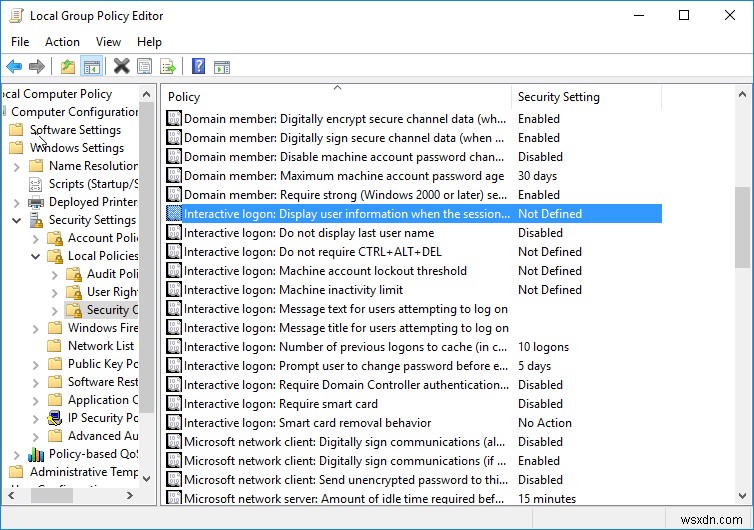Click the IP Security Policies icon

pyautogui.click(x=54, y=418)
